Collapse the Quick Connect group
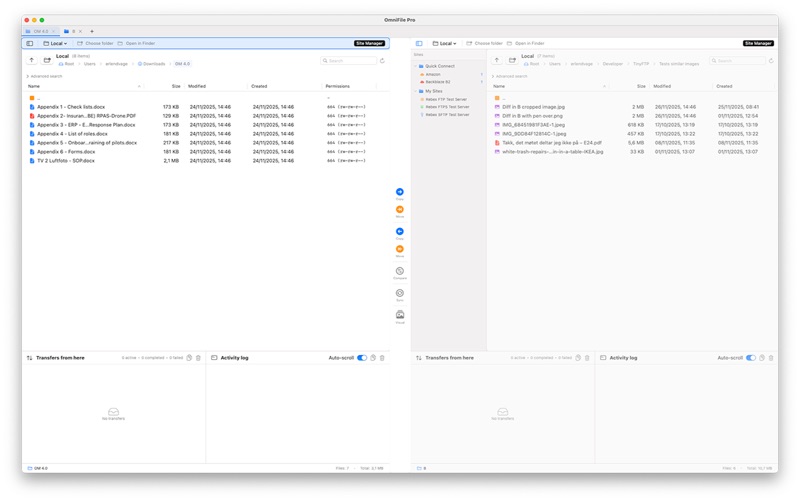 (x=415, y=66)
